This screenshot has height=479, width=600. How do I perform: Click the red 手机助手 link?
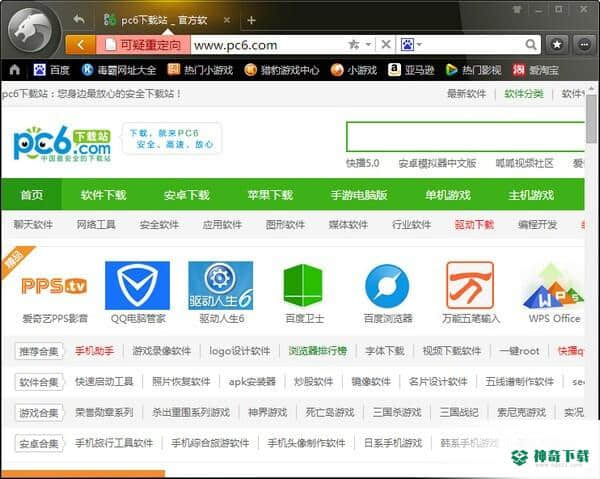point(94,350)
